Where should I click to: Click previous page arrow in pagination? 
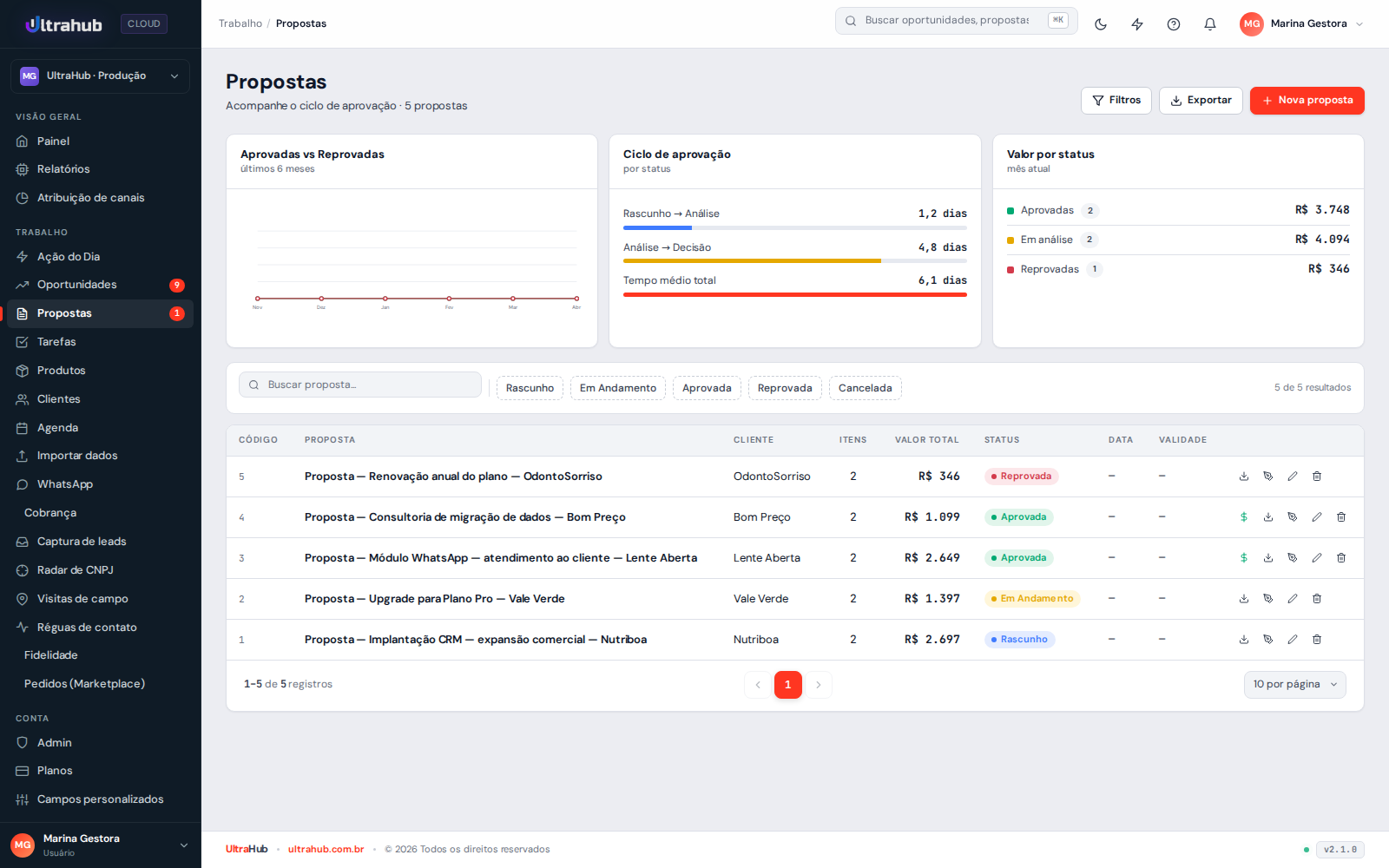(x=758, y=685)
